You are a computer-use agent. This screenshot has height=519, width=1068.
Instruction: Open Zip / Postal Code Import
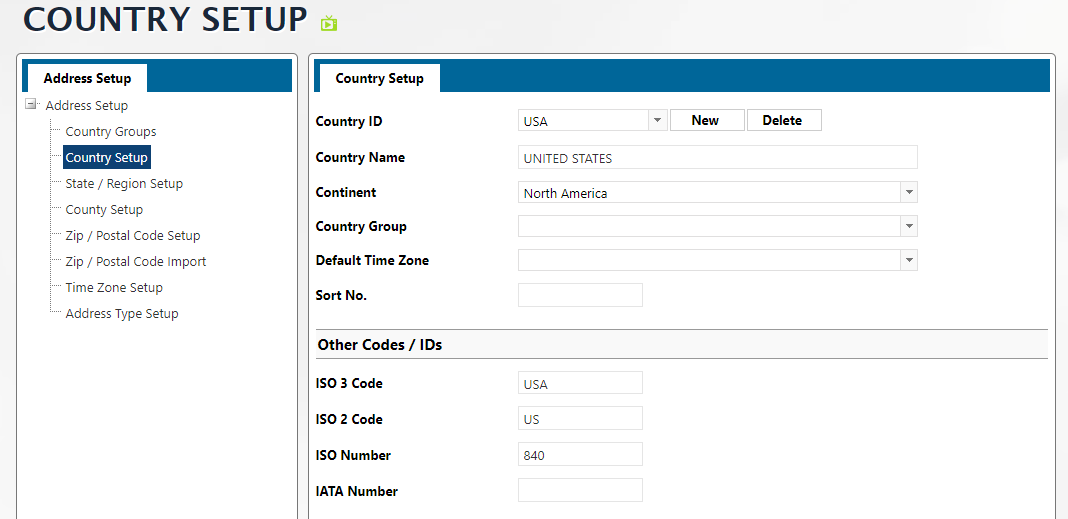tap(136, 262)
